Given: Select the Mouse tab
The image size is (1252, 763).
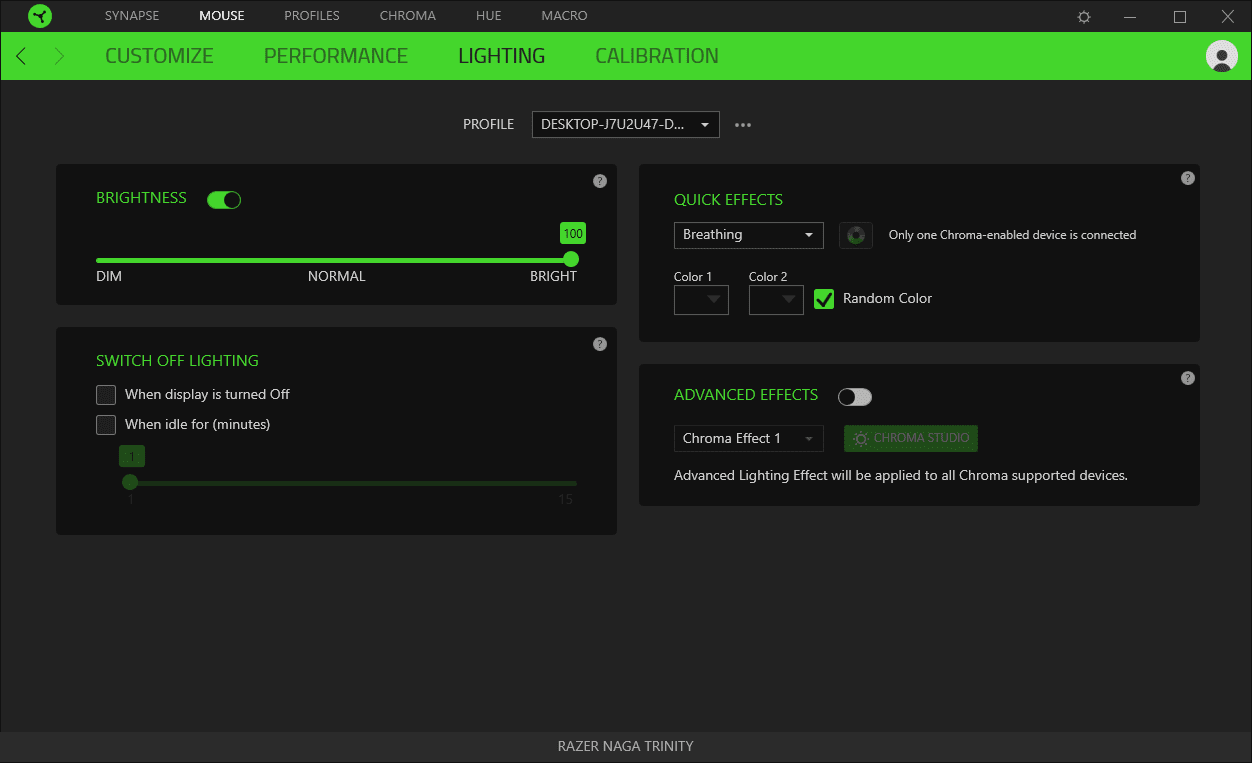Looking at the screenshot, I should pos(222,16).
